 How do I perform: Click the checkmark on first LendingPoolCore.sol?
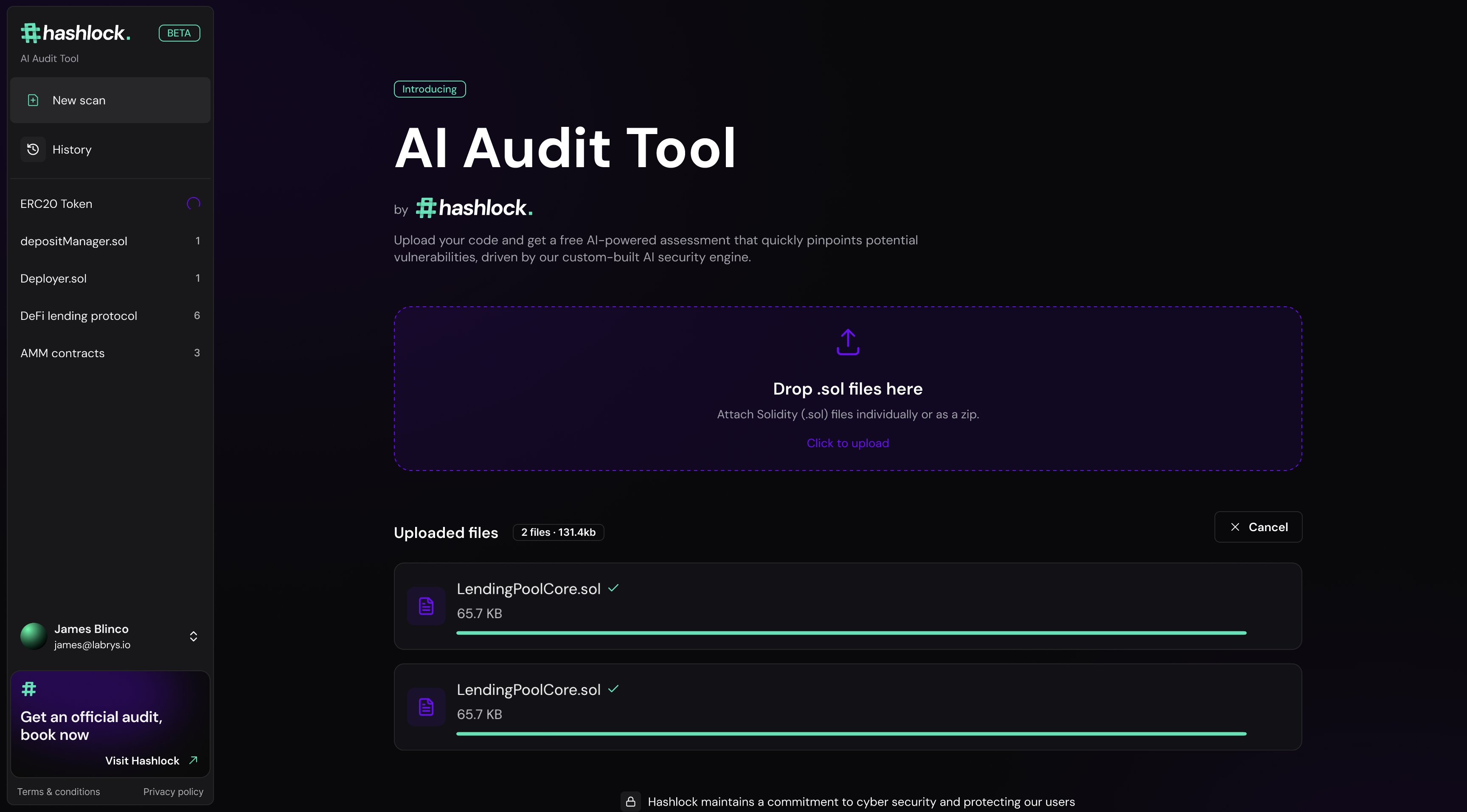coord(613,588)
